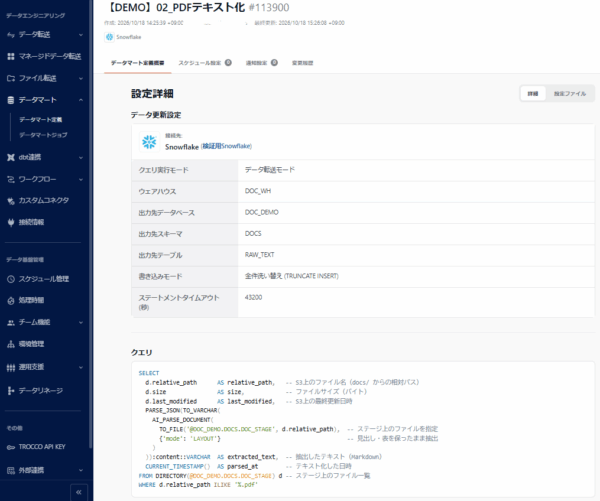
Task: Open the 検証用Snowflake connection link
Action: (226, 146)
